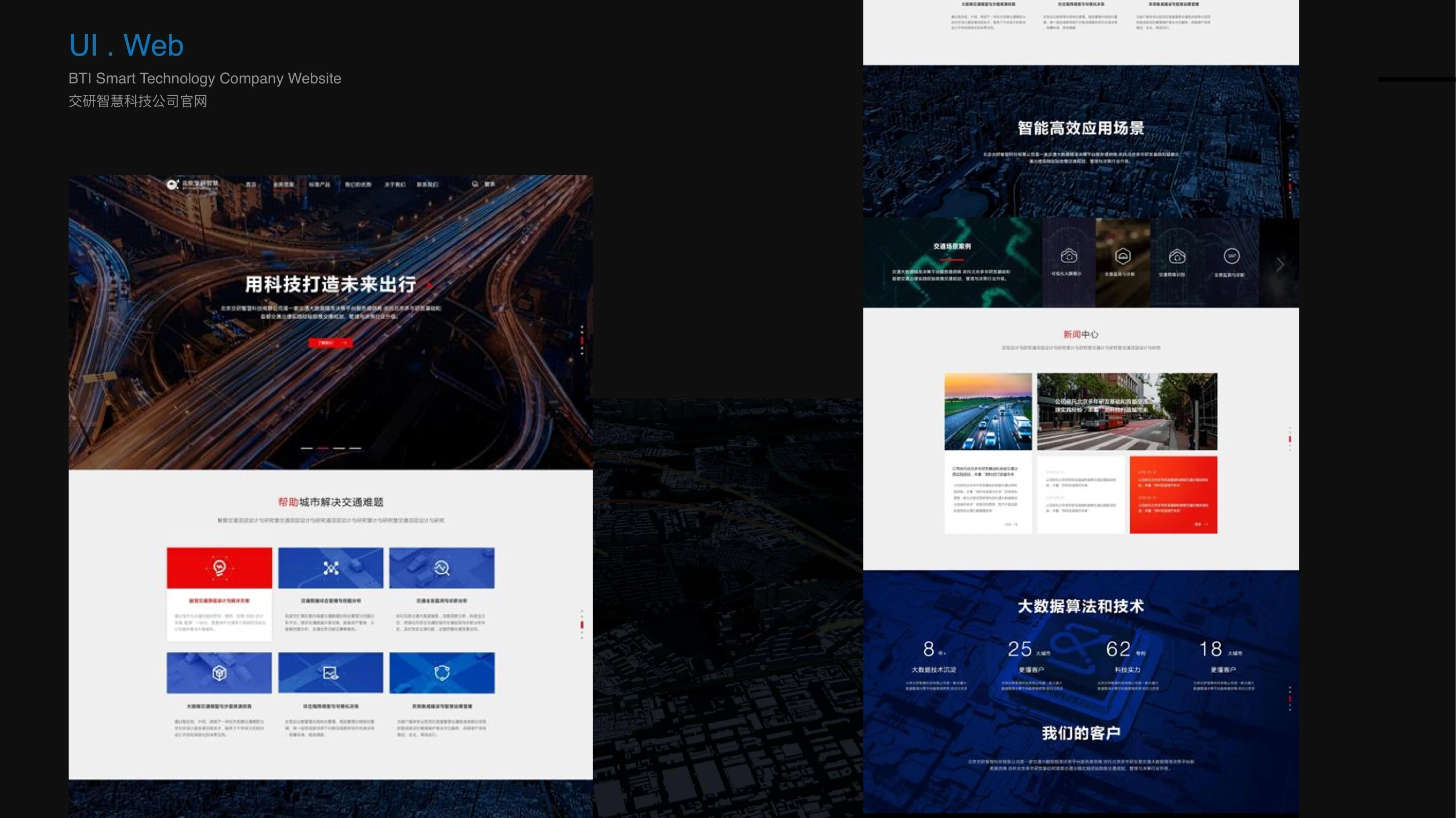Image resolution: width=1456 pixels, height=818 pixels.
Task: Click the 新闻中心 news section heading
Action: [x=1080, y=335]
